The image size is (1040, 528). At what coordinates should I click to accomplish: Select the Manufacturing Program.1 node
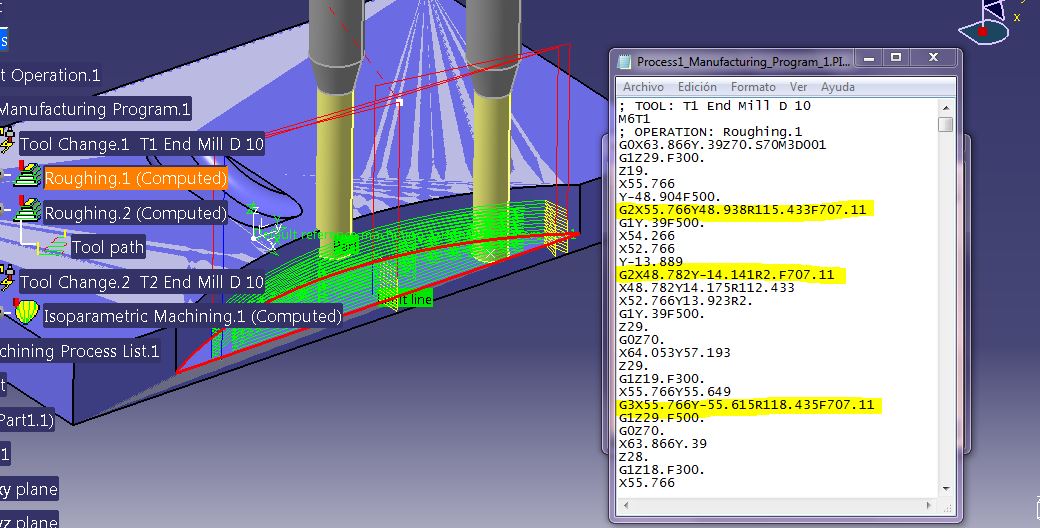tap(95, 109)
